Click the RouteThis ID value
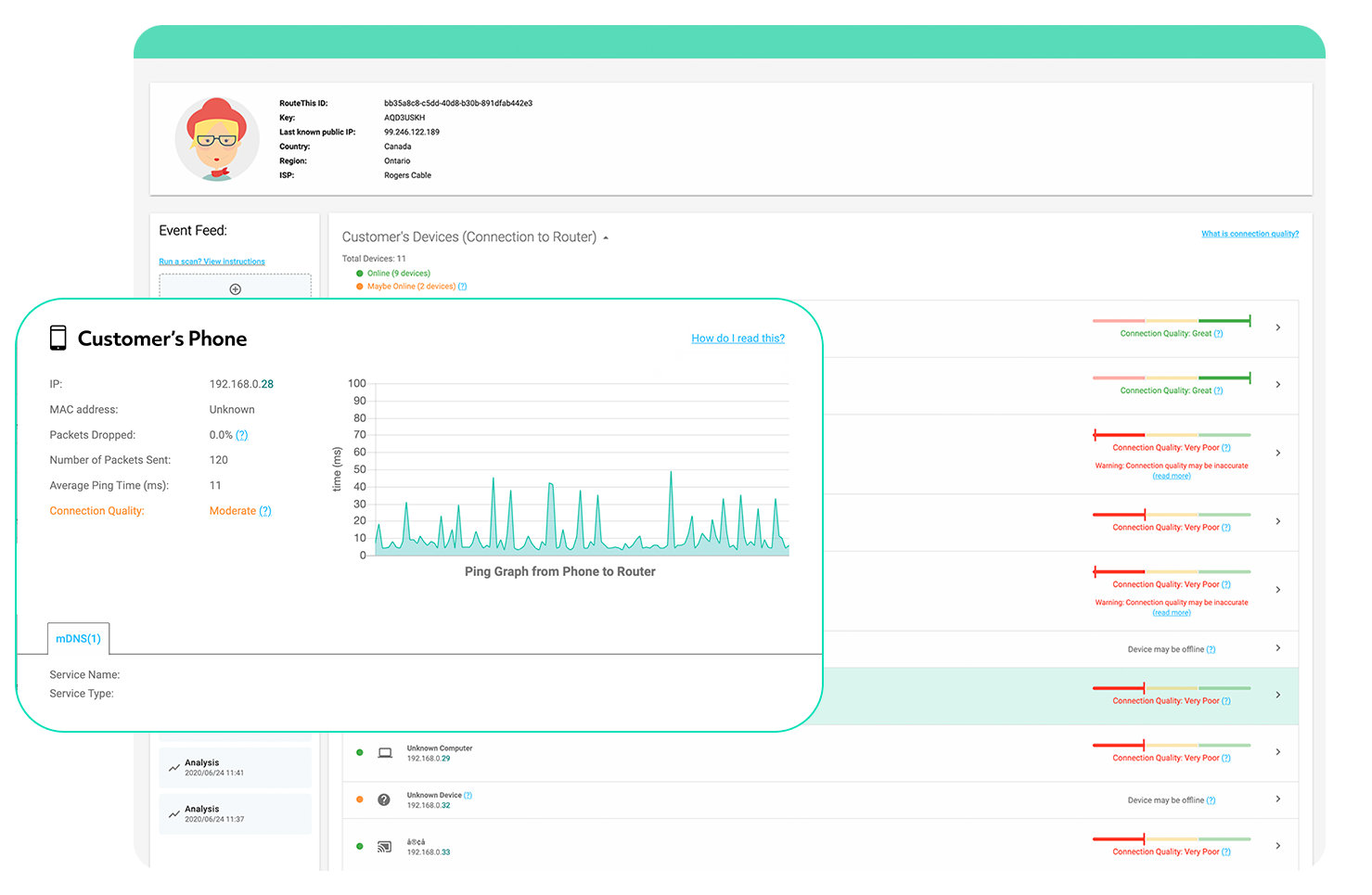Image resolution: width=1372 pixels, height=895 pixels. (458, 103)
